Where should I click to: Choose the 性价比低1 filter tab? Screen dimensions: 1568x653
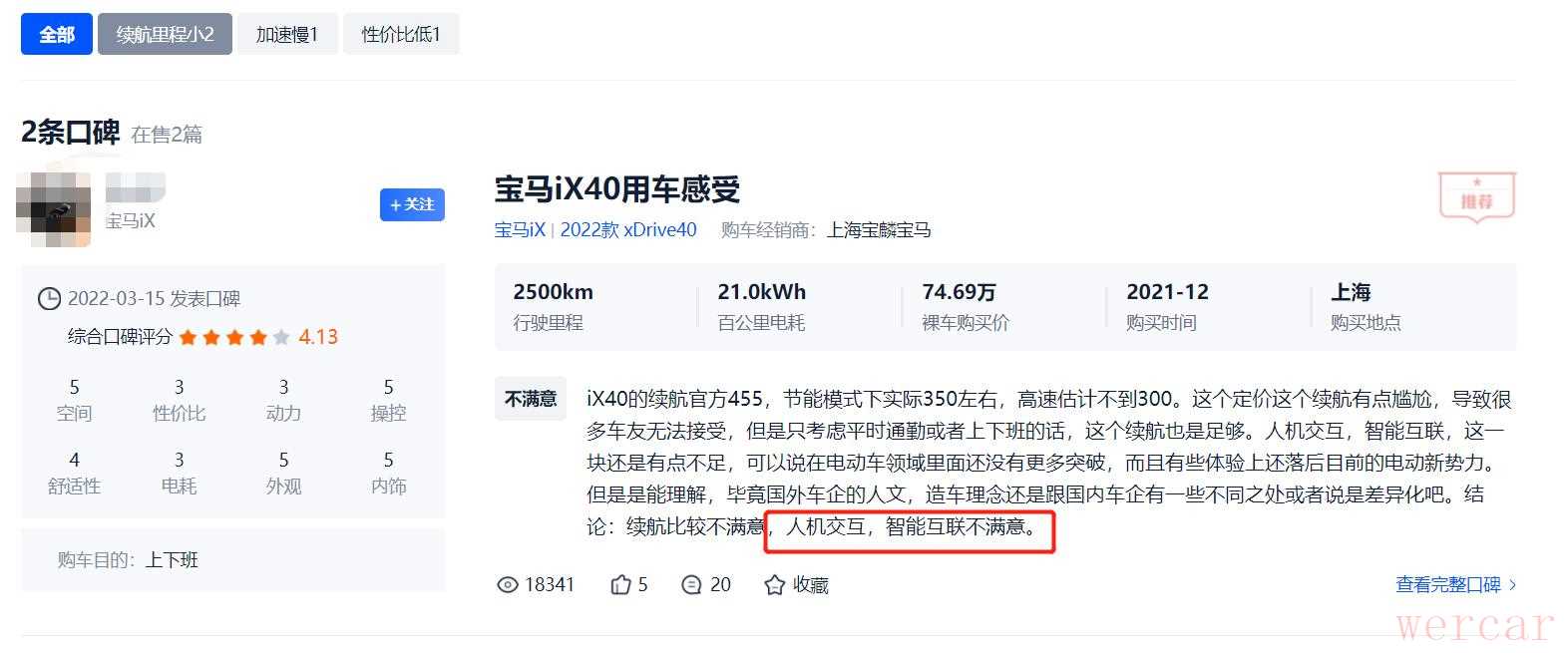[401, 34]
